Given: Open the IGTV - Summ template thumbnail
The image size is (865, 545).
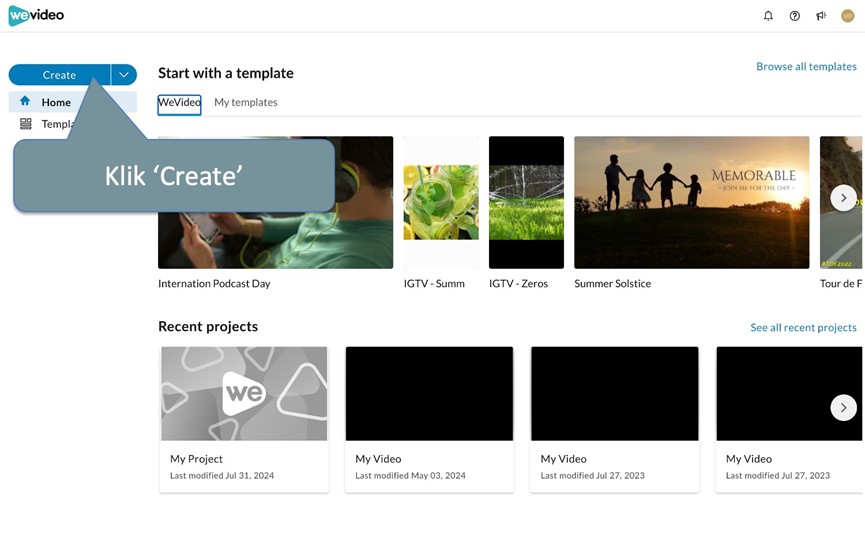Looking at the screenshot, I should tap(441, 202).
